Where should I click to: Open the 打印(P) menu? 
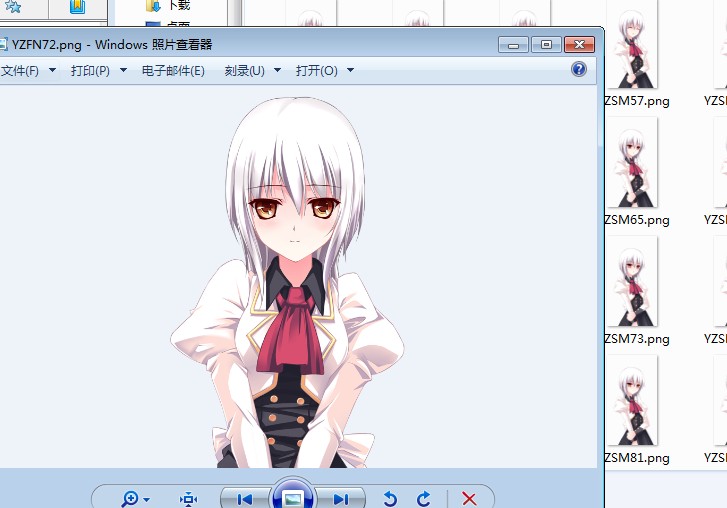tap(90, 71)
